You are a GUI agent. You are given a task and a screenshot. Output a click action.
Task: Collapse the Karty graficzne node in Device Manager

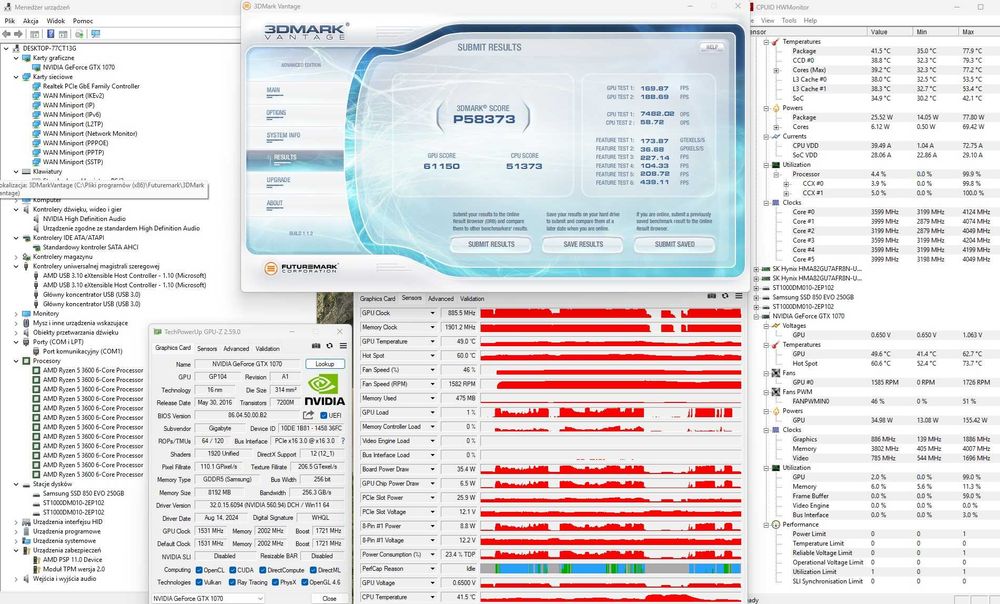[16, 58]
